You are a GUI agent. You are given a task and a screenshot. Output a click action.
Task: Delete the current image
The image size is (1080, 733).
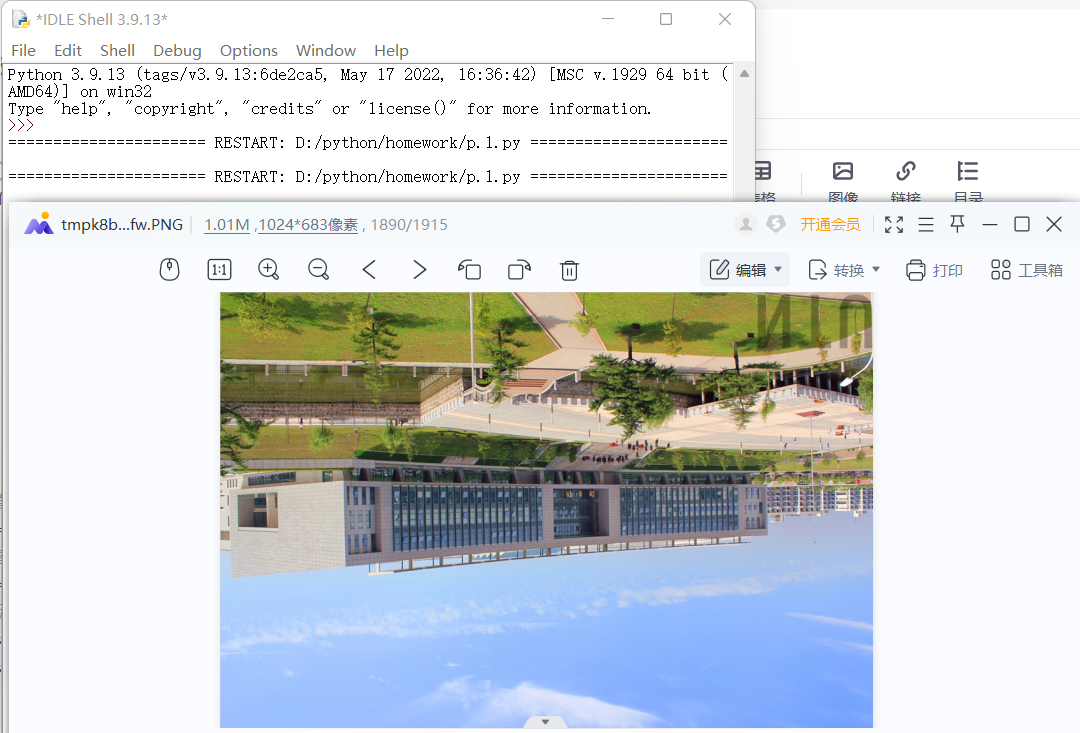click(569, 269)
